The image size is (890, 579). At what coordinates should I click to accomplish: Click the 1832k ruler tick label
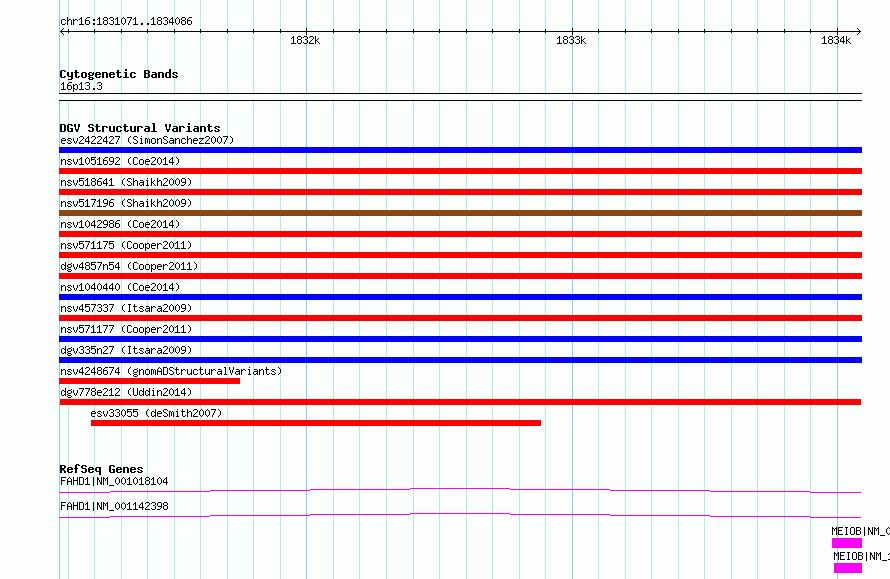pos(305,40)
